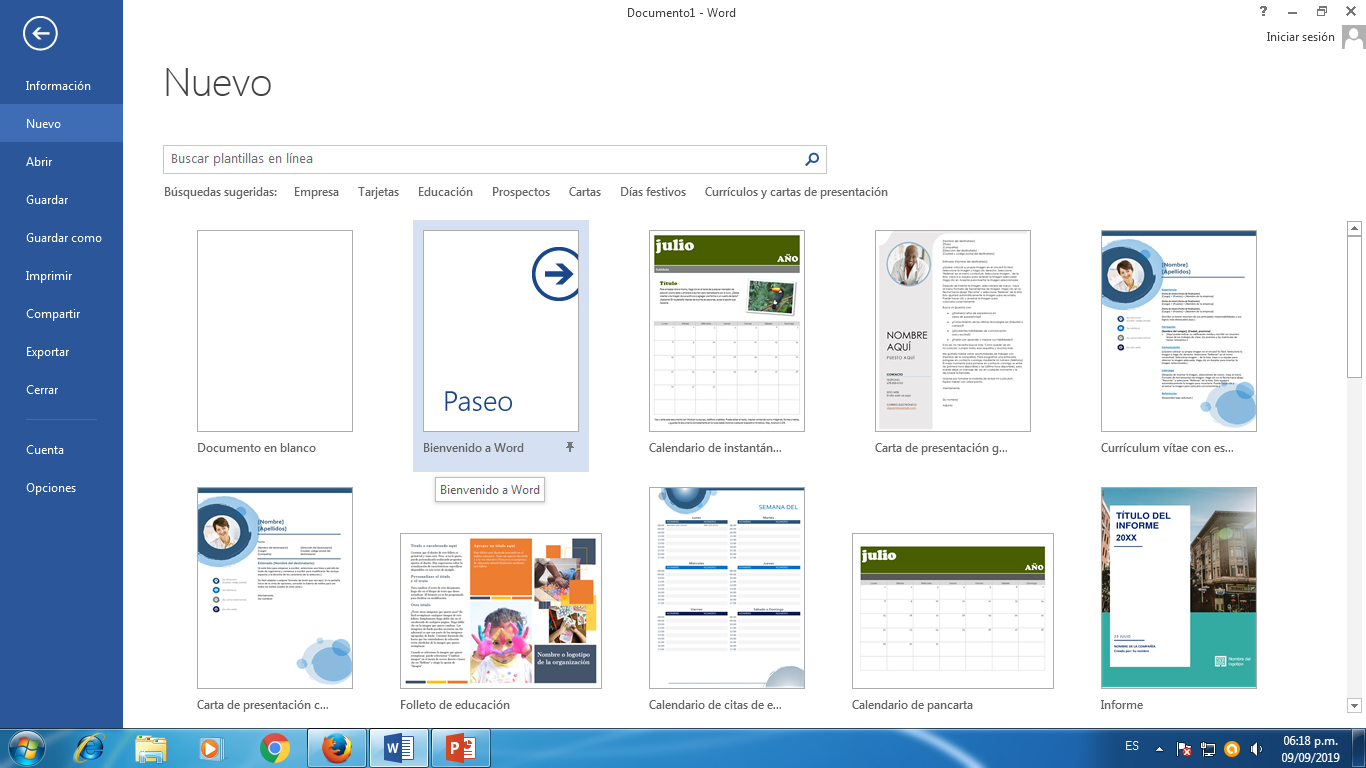Screen dimensions: 1366x768
Task: Click the network tray icon
Action: [x=1208, y=748]
